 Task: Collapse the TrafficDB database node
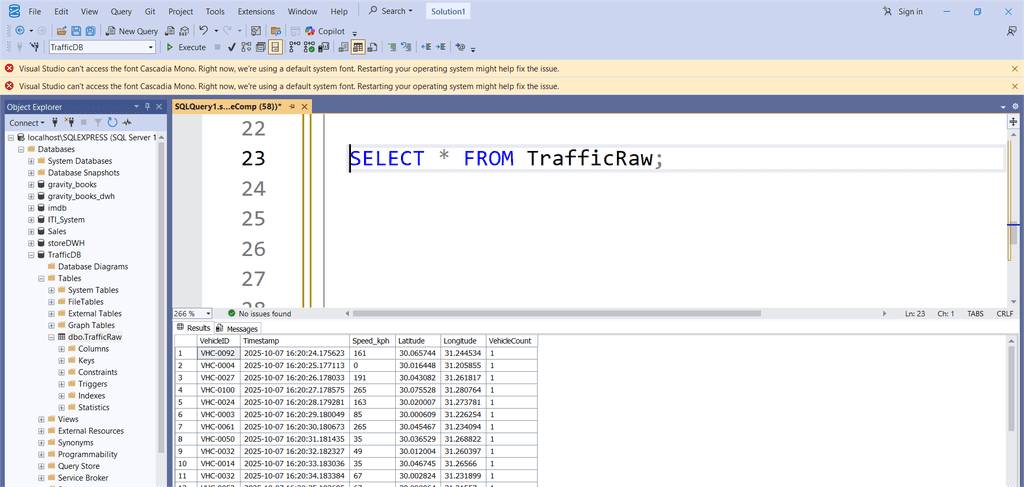(x=31, y=255)
